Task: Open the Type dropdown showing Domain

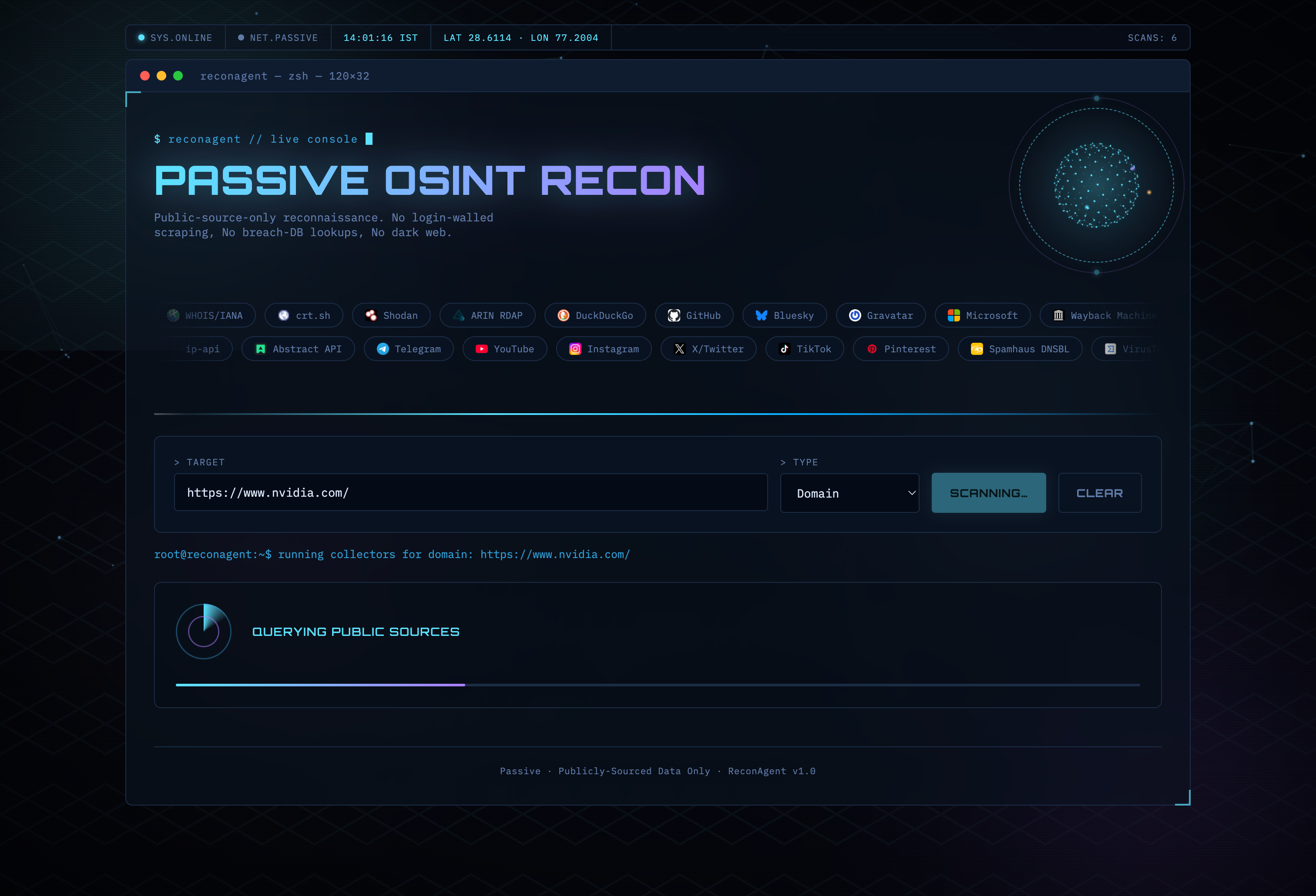Action: [x=849, y=493]
